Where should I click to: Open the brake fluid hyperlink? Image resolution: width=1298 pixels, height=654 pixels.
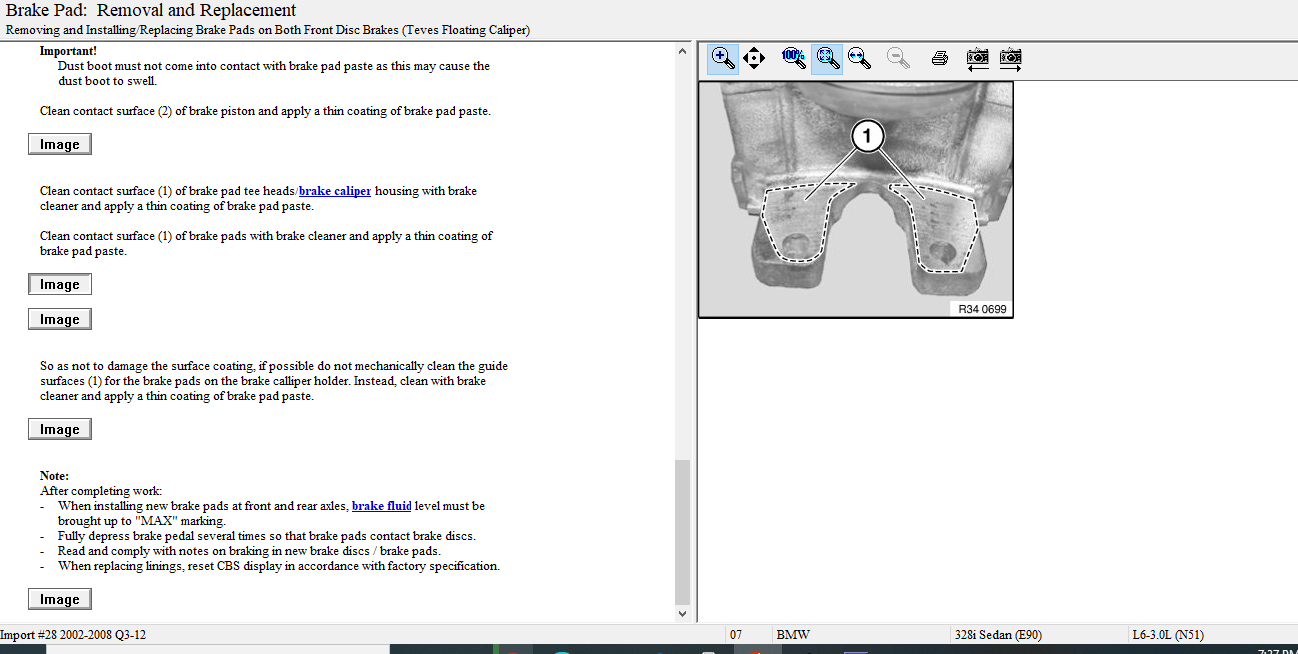pos(381,506)
